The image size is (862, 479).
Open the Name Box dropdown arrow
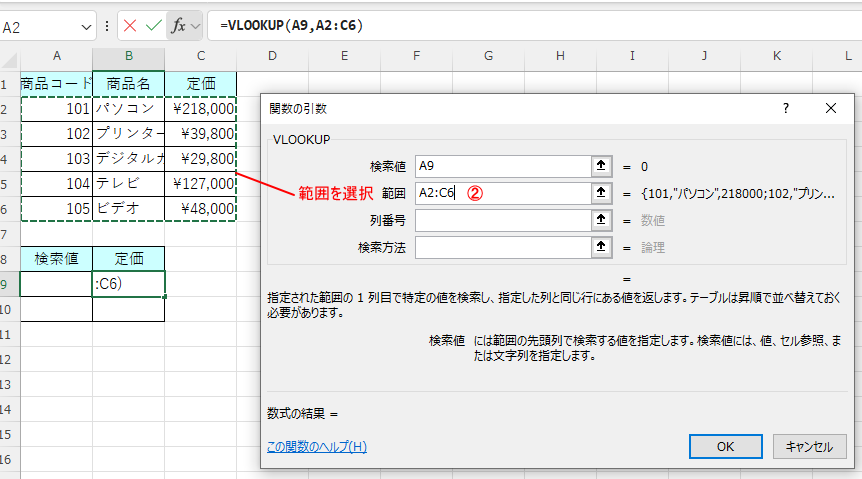(88, 27)
